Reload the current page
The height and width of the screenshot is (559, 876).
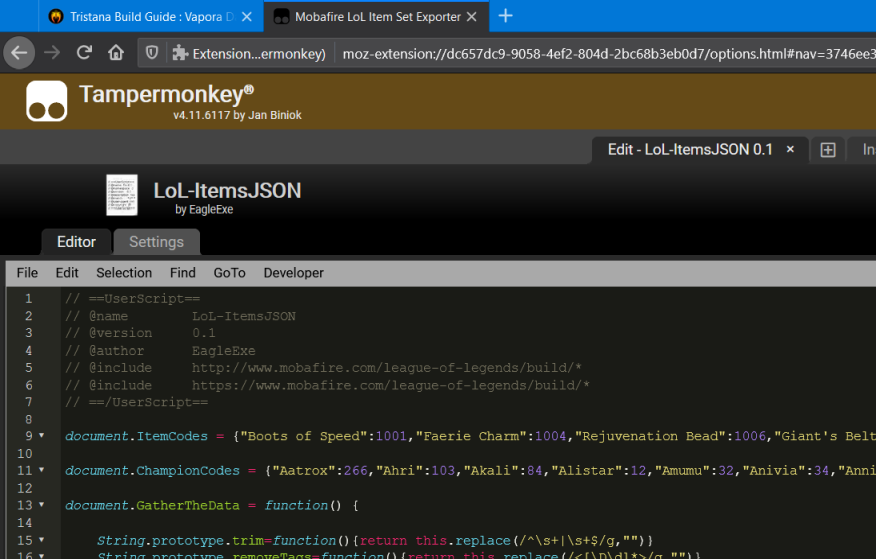point(84,53)
